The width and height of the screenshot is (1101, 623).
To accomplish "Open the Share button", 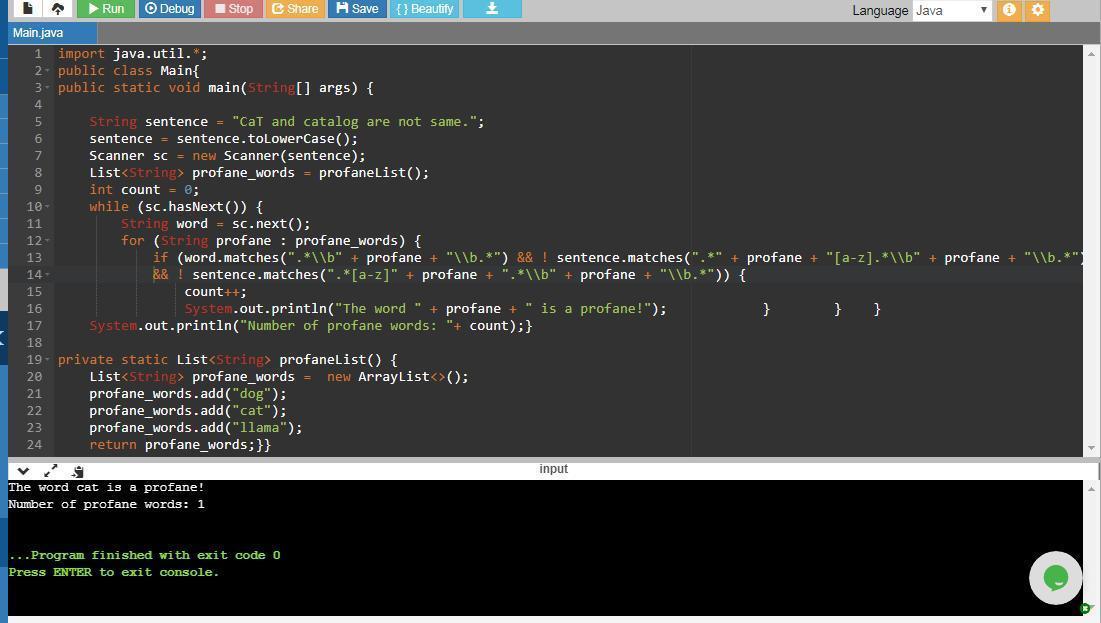I will 295,8.
